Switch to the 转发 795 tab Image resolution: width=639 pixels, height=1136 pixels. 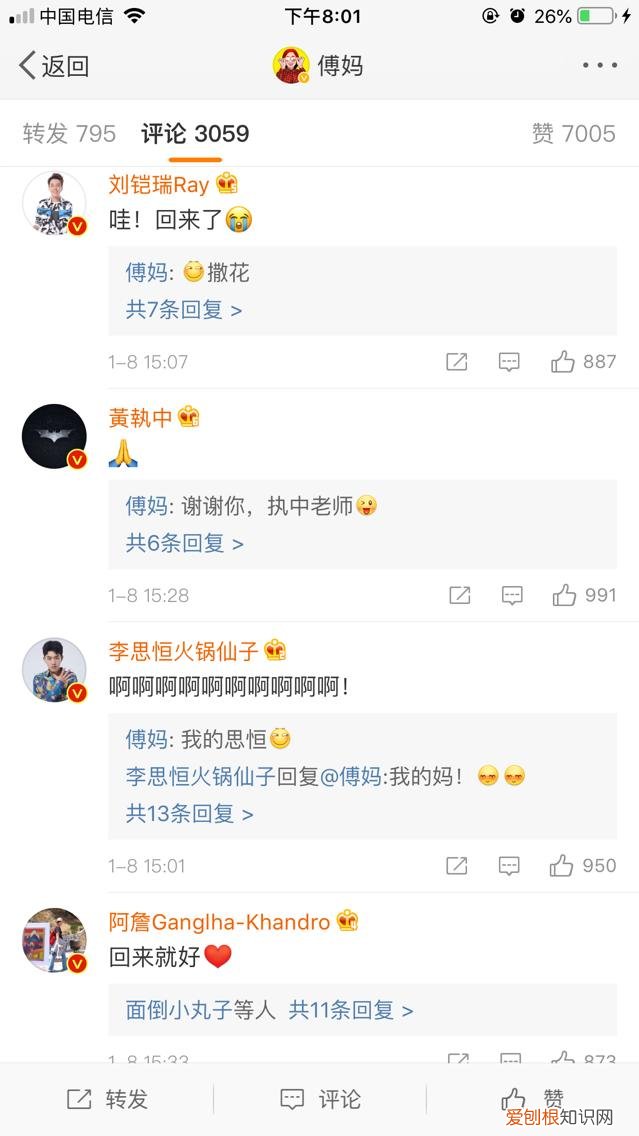tap(67, 133)
